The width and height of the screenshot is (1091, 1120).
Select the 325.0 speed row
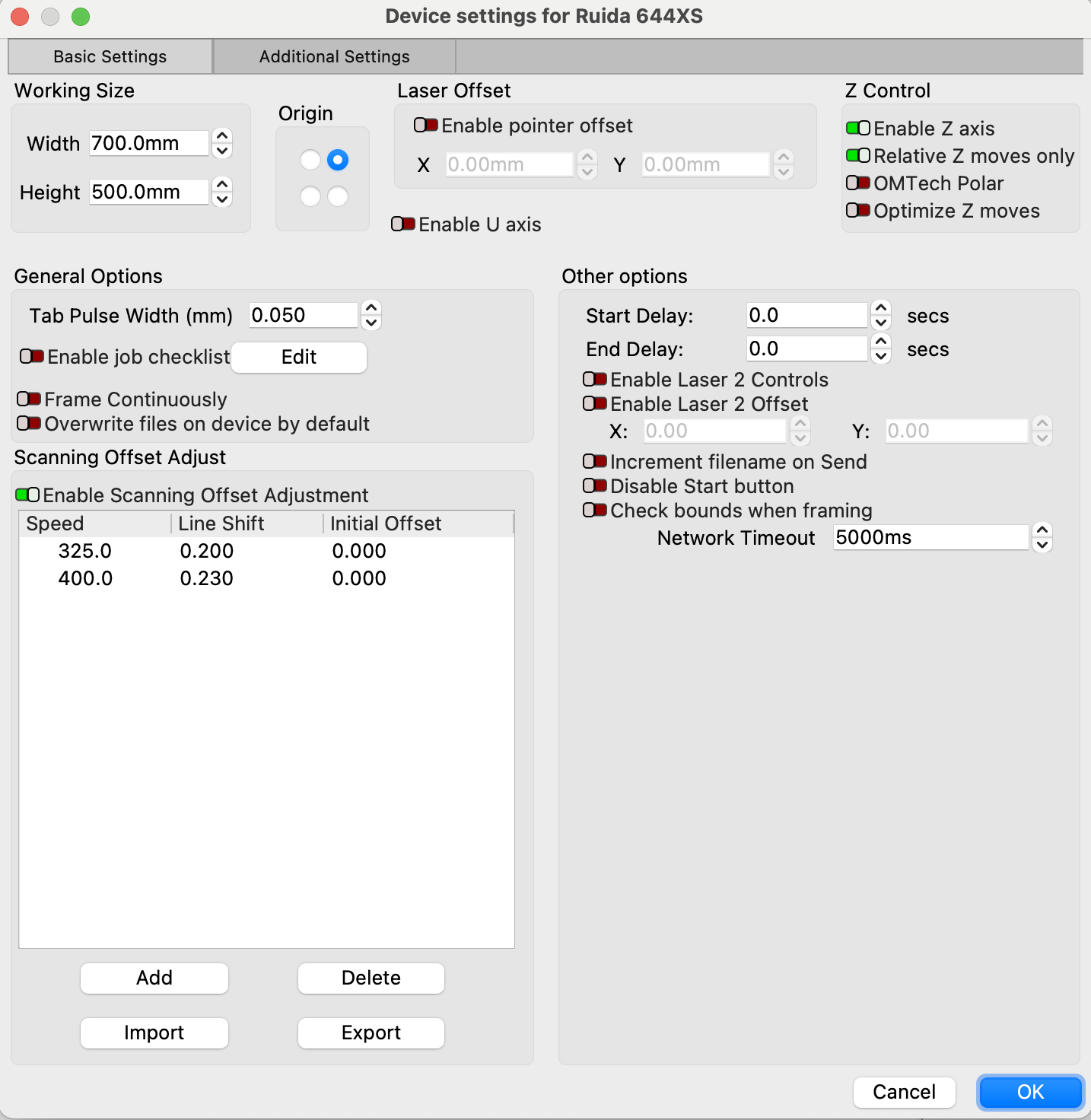coord(266,551)
